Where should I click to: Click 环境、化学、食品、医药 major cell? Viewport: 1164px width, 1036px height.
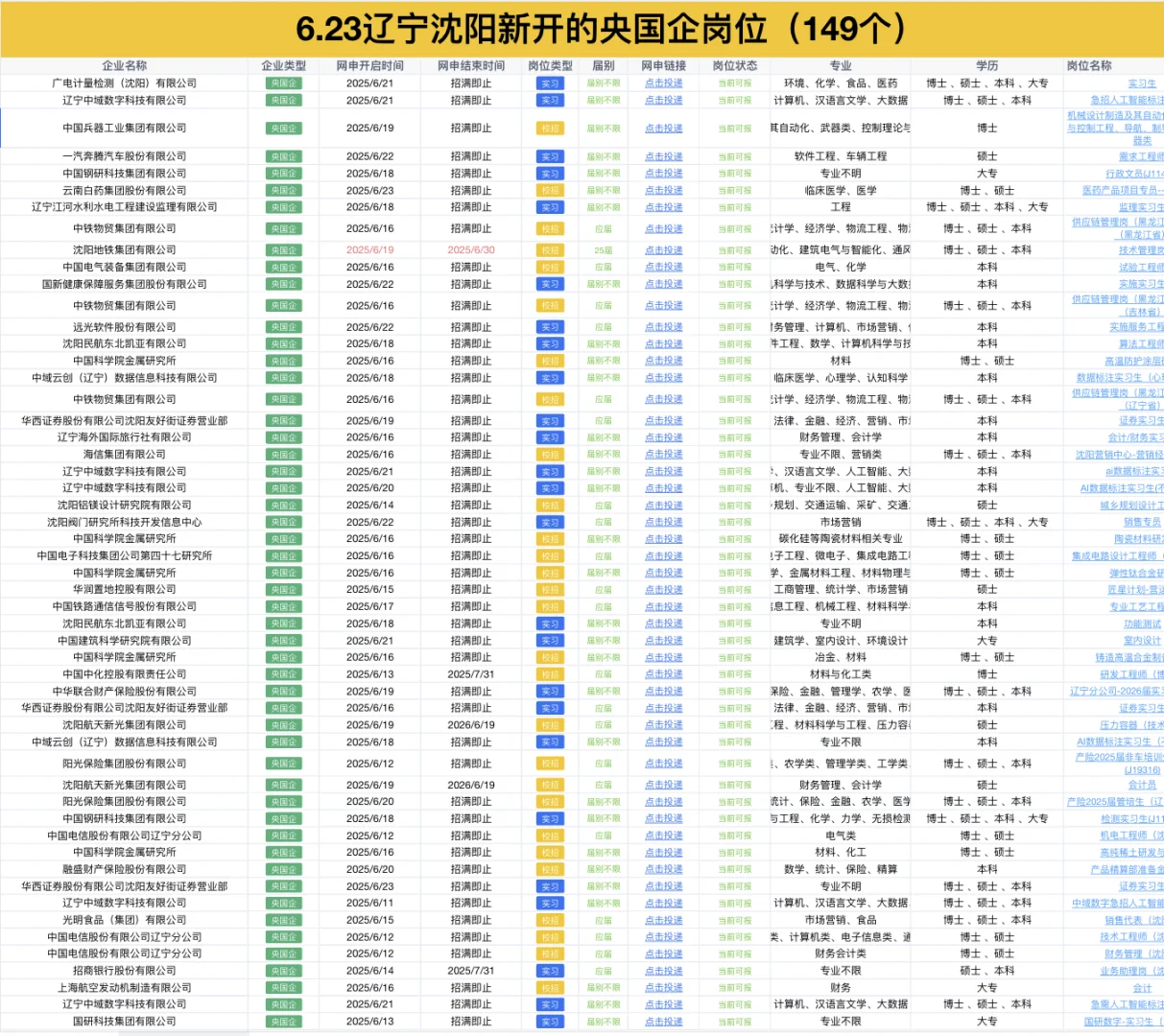tap(841, 83)
